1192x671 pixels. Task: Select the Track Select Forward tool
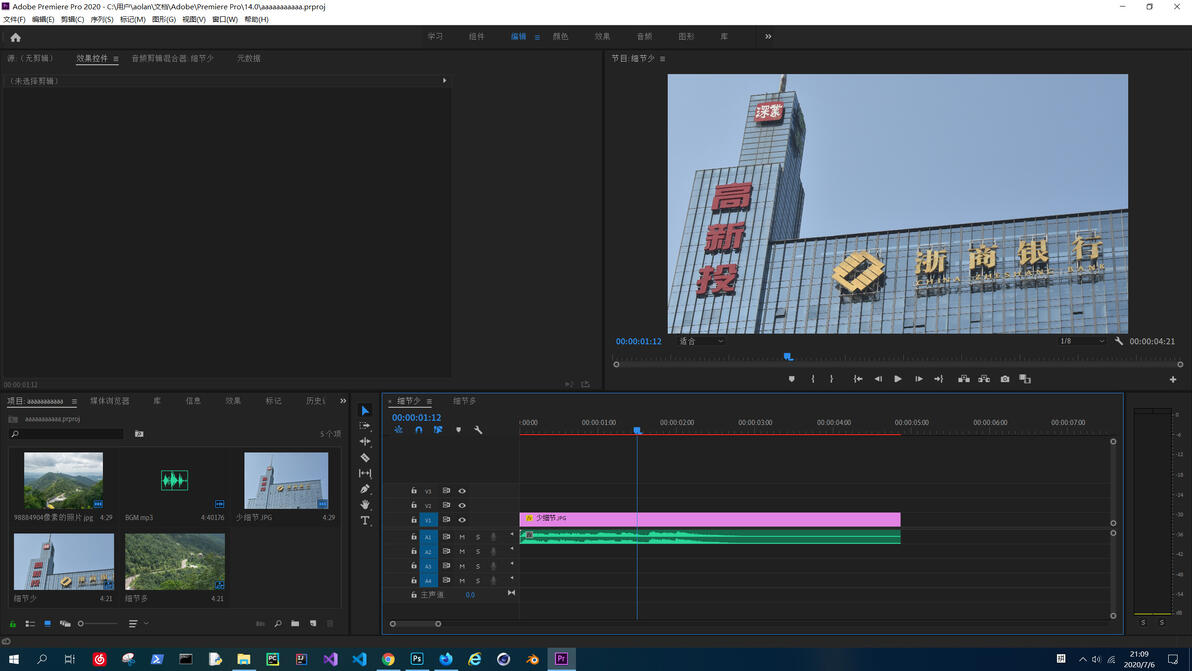[x=365, y=426]
